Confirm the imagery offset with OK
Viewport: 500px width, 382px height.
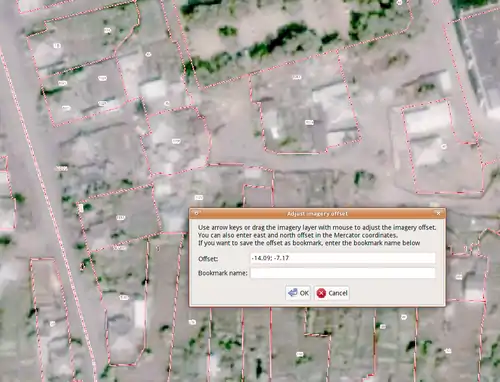[x=298, y=293]
